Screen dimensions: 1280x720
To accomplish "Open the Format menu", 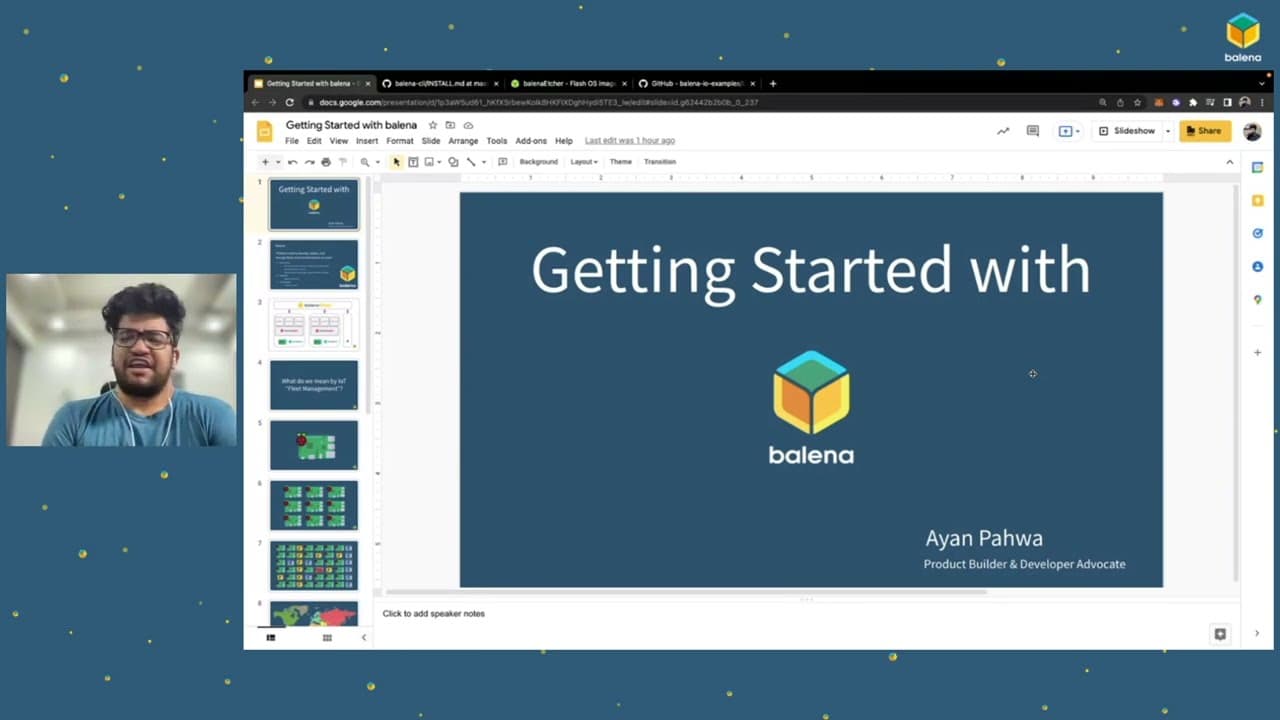I will (400, 141).
